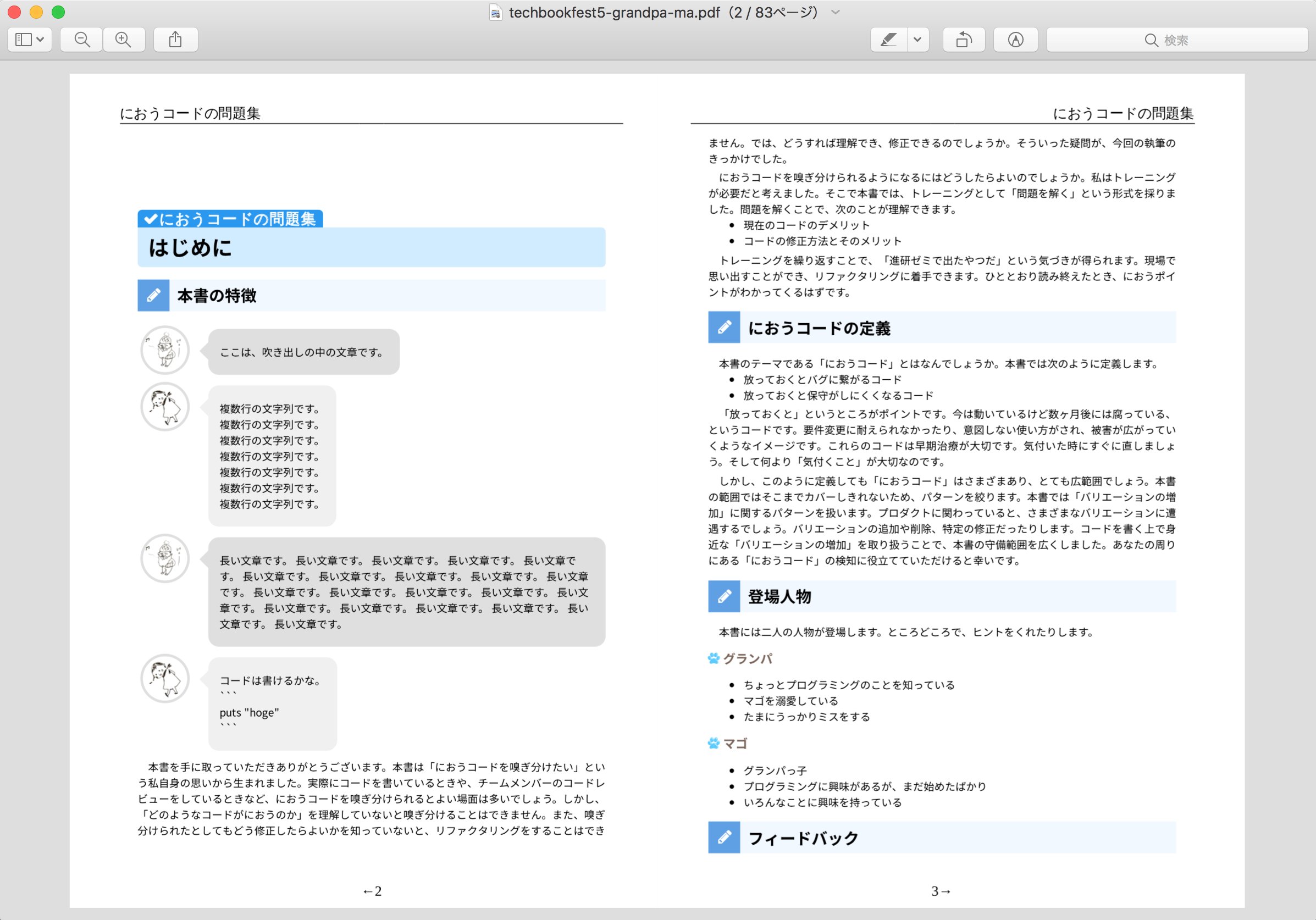Click bullet マゴを溺愛している
1316x920 pixels.
tap(791, 701)
